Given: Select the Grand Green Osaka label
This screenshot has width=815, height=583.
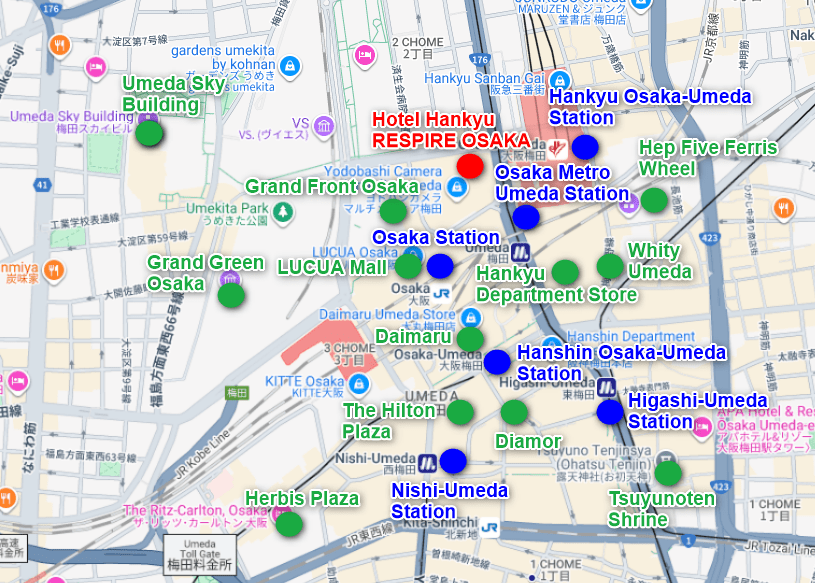Looking at the screenshot, I should coord(205,273).
